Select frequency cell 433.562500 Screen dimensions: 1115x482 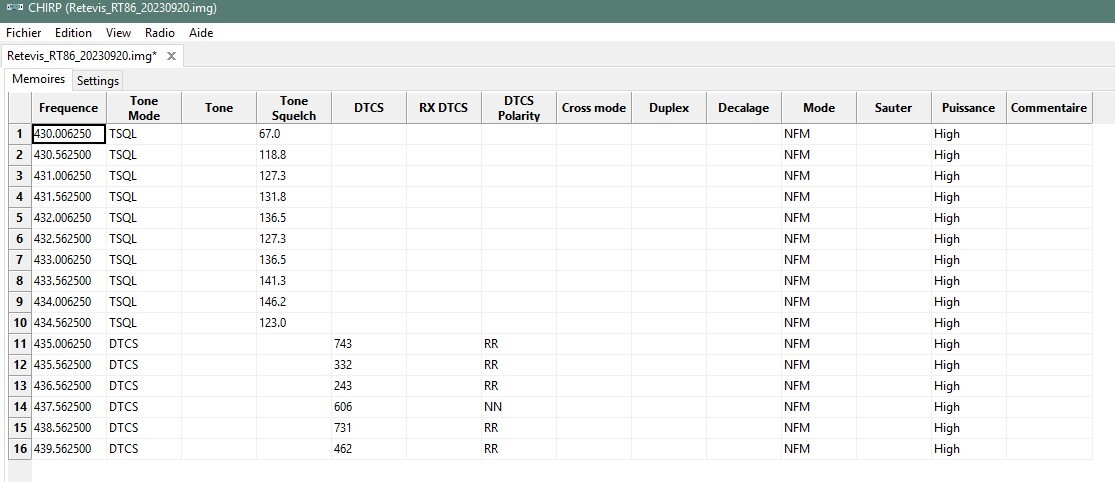[x=69, y=281]
